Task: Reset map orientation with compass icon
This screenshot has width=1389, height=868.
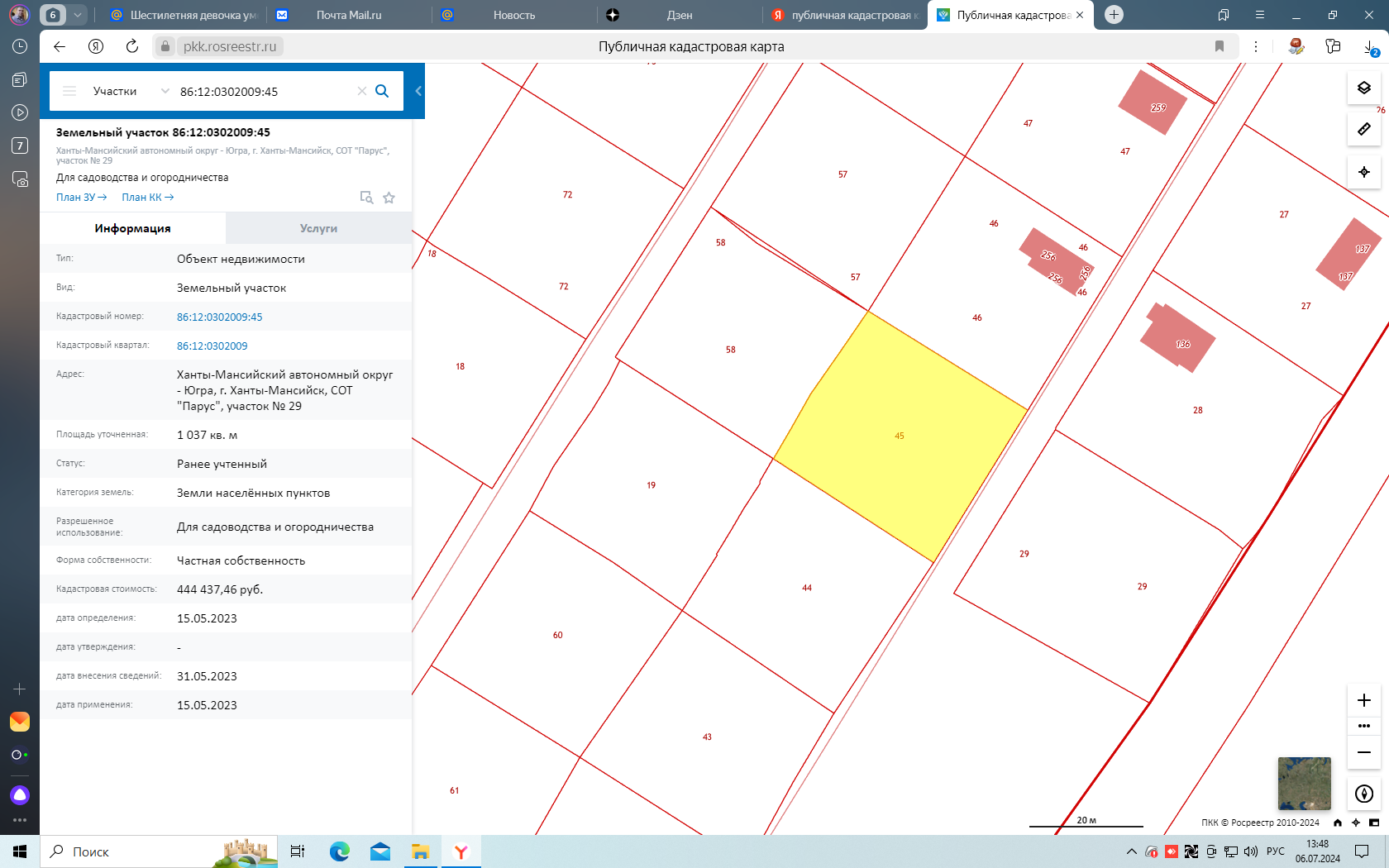Action: click(x=1364, y=794)
